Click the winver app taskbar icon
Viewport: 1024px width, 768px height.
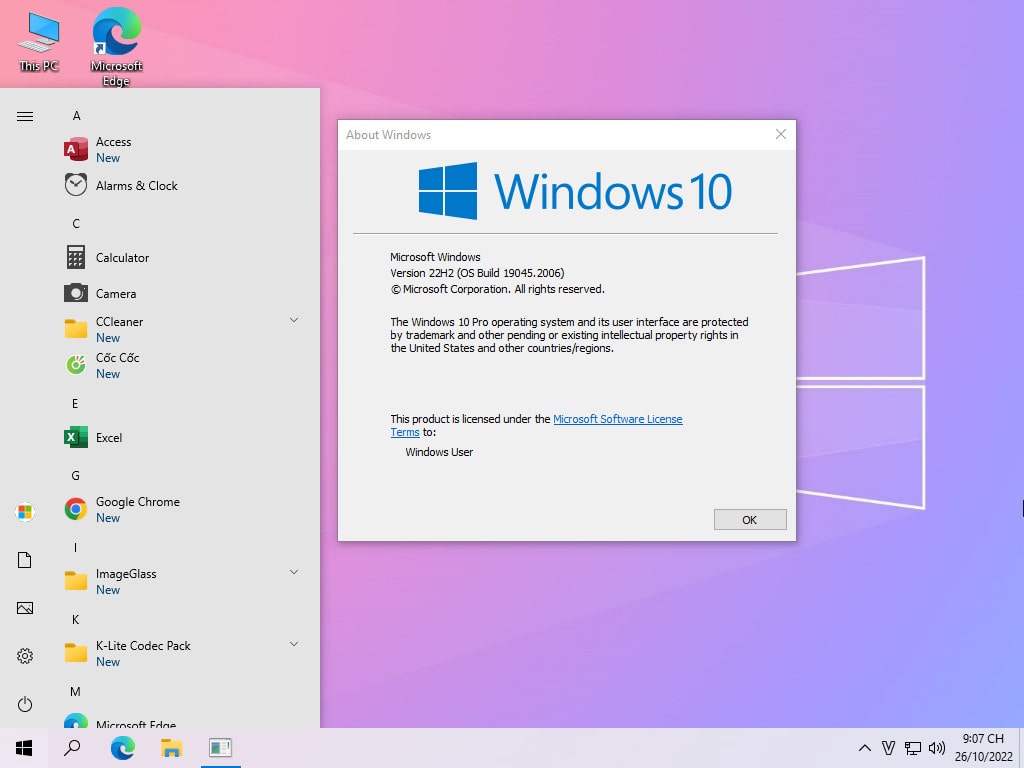pos(221,748)
